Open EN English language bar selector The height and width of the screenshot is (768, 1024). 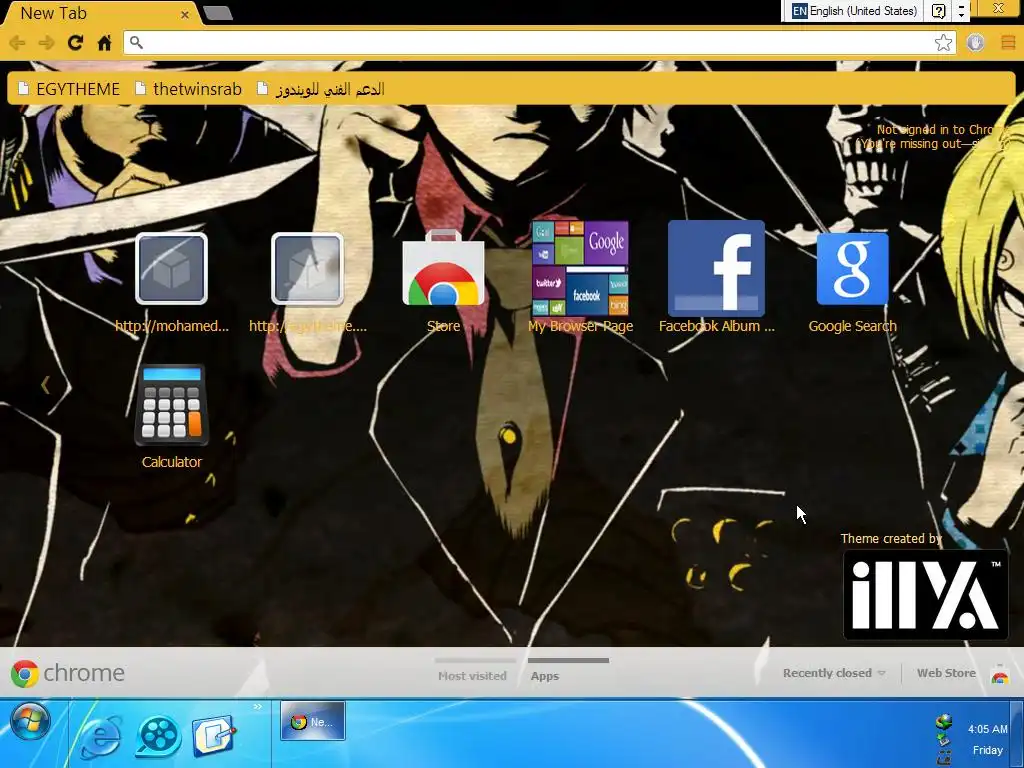(x=854, y=11)
